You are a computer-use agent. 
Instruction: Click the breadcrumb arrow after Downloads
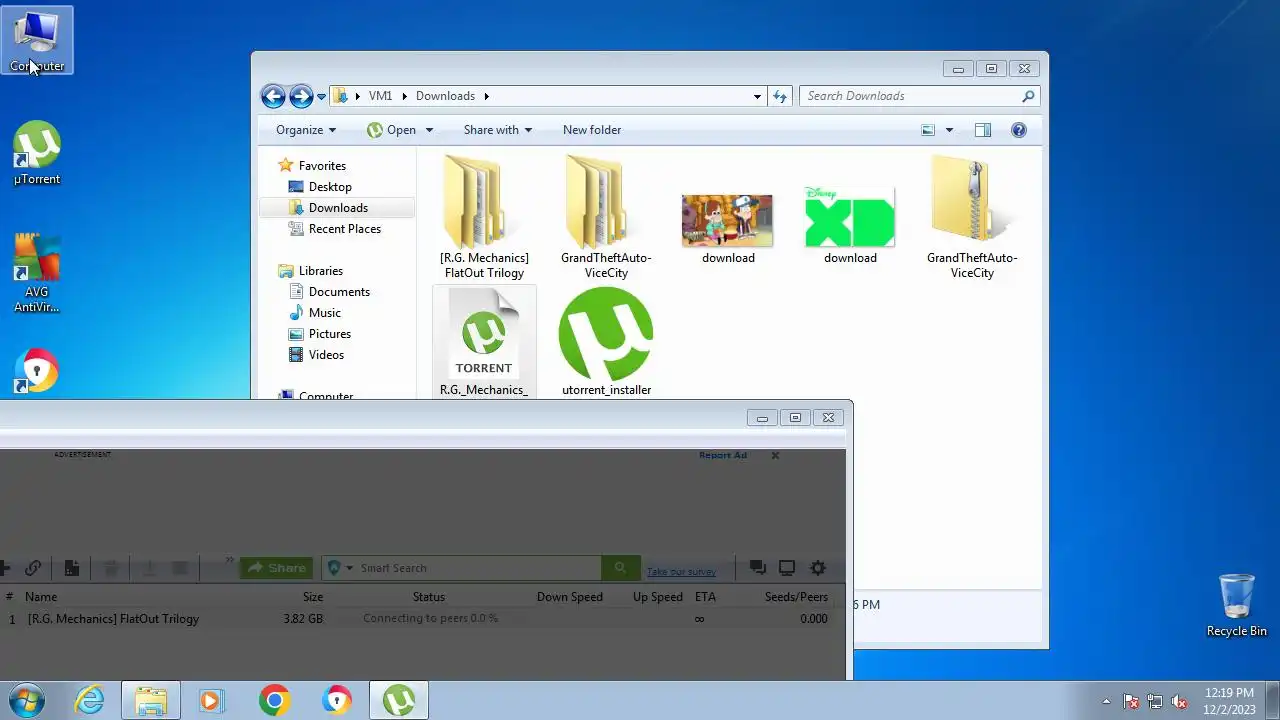click(486, 96)
